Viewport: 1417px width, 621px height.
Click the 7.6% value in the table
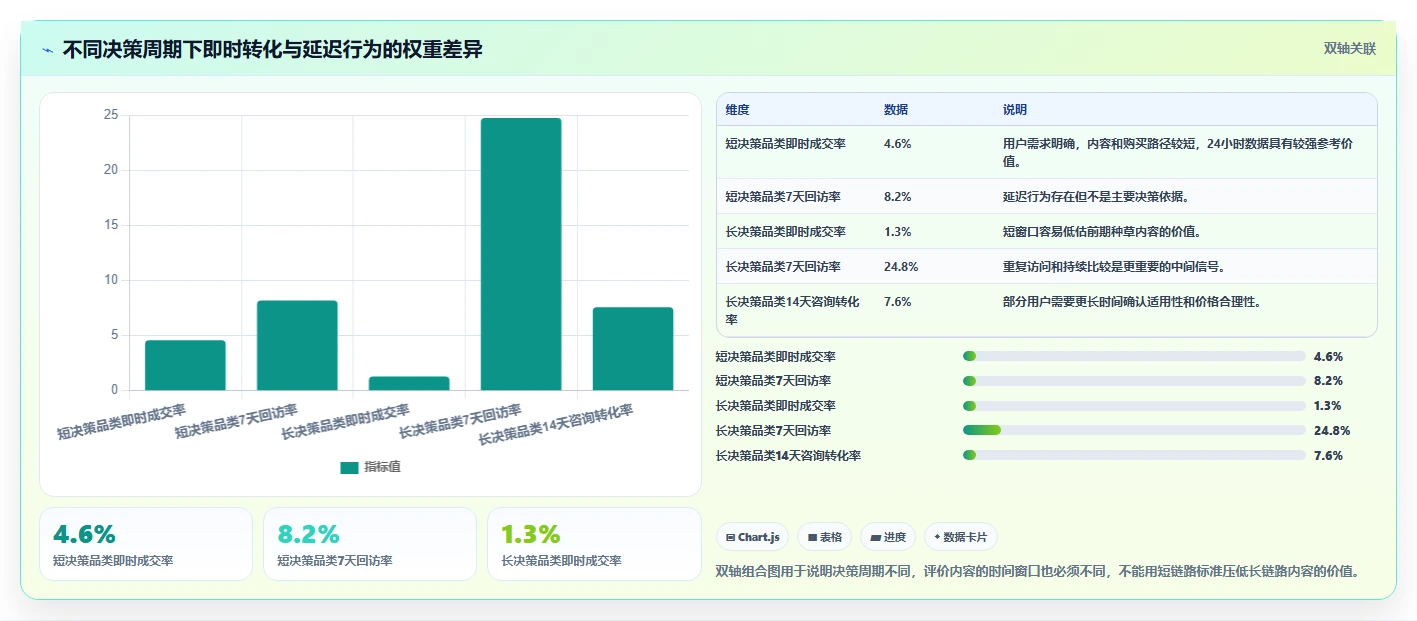coord(897,302)
